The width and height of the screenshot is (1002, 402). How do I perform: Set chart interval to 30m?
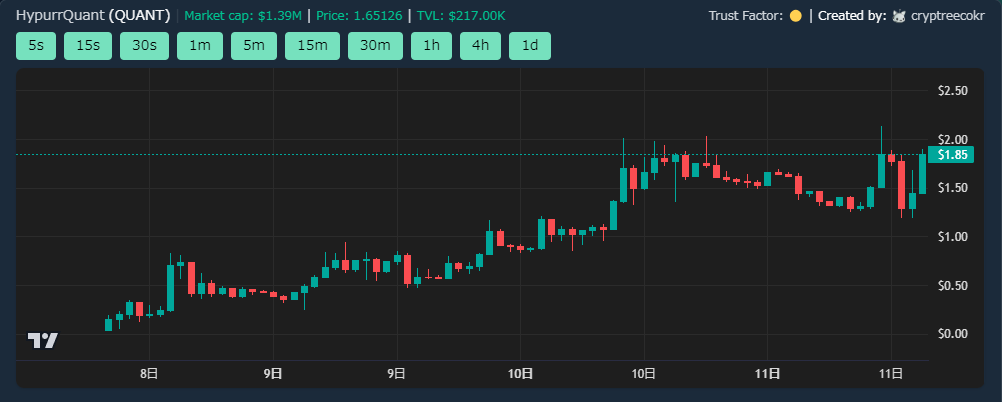click(x=375, y=46)
